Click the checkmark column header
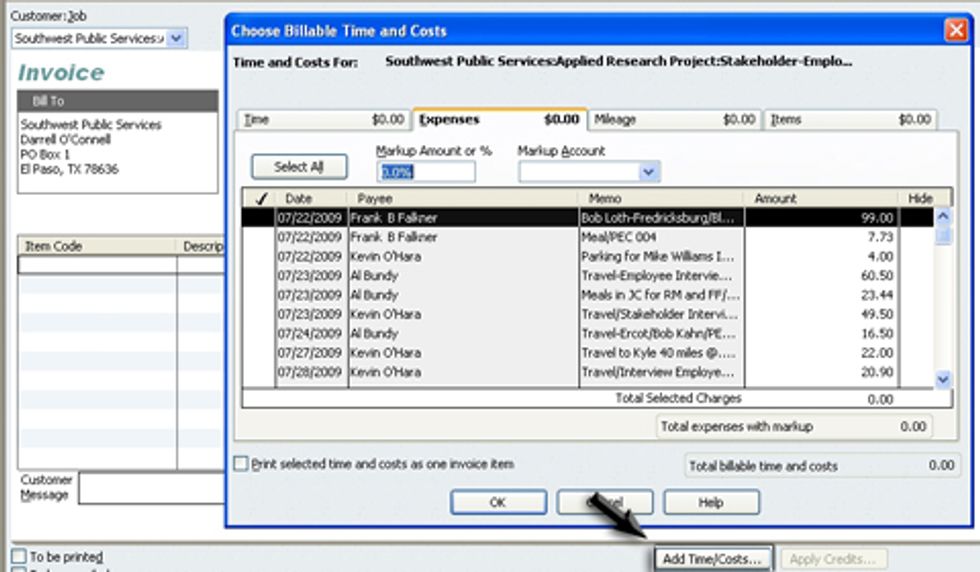 (x=261, y=199)
